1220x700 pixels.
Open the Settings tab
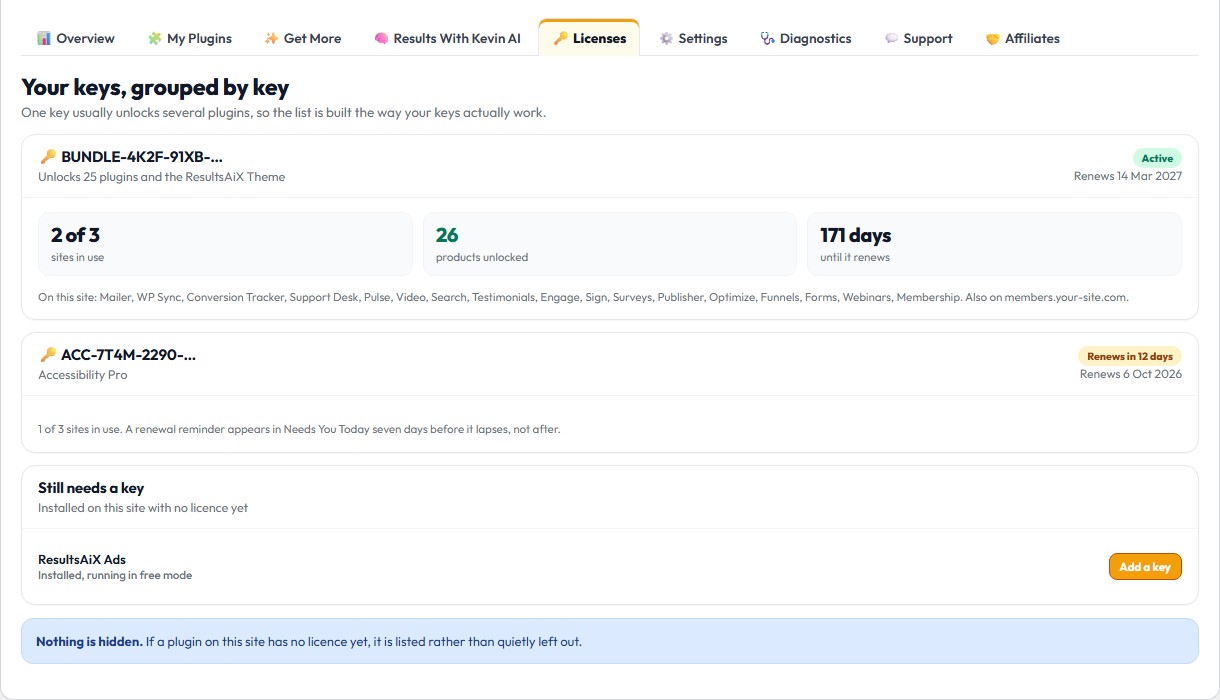[693, 38]
